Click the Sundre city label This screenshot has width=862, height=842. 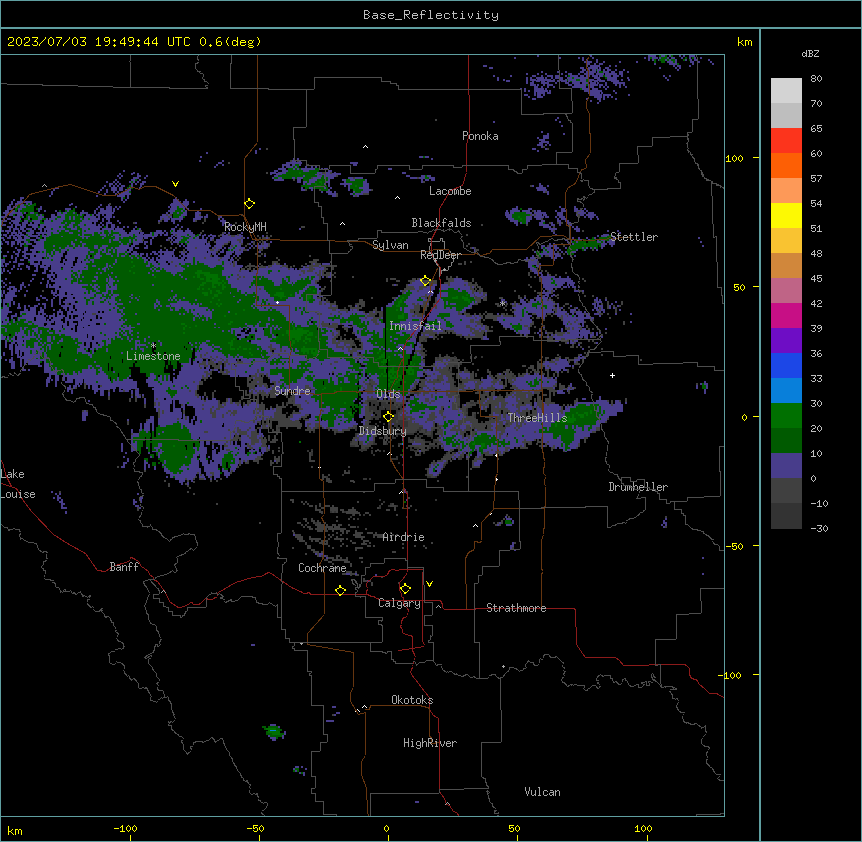[x=292, y=391]
